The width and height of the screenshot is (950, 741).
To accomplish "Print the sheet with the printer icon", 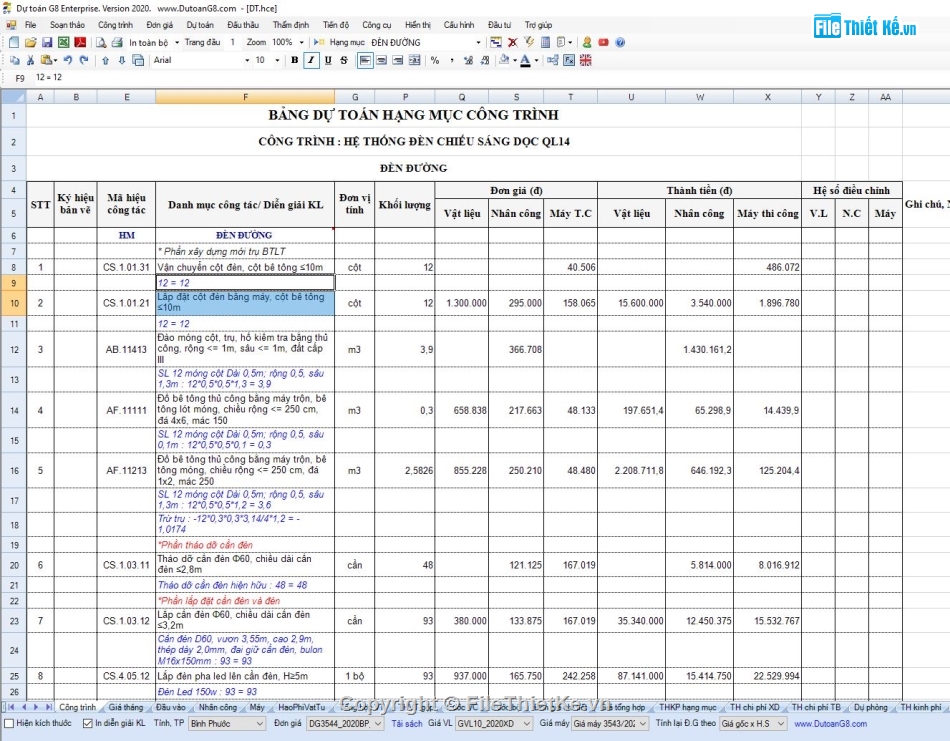I will [117, 42].
